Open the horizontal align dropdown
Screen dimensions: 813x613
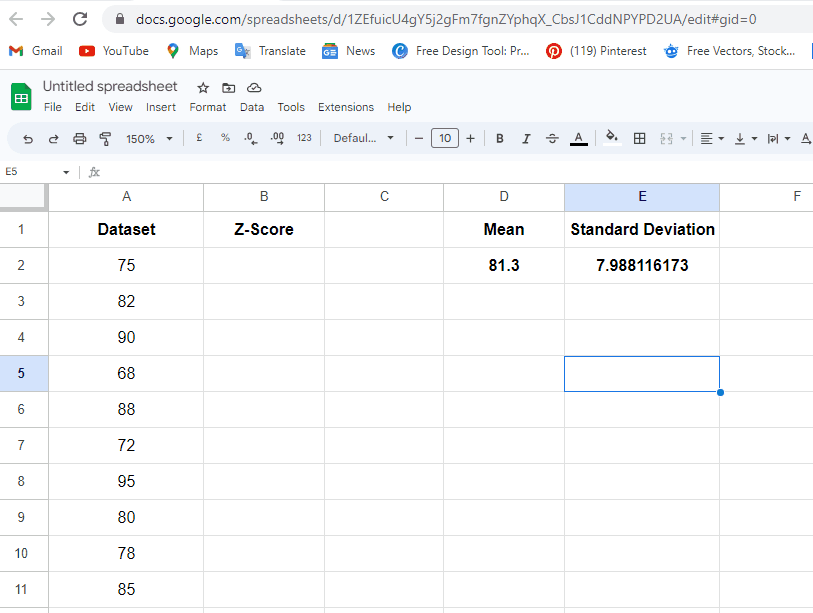(712, 138)
